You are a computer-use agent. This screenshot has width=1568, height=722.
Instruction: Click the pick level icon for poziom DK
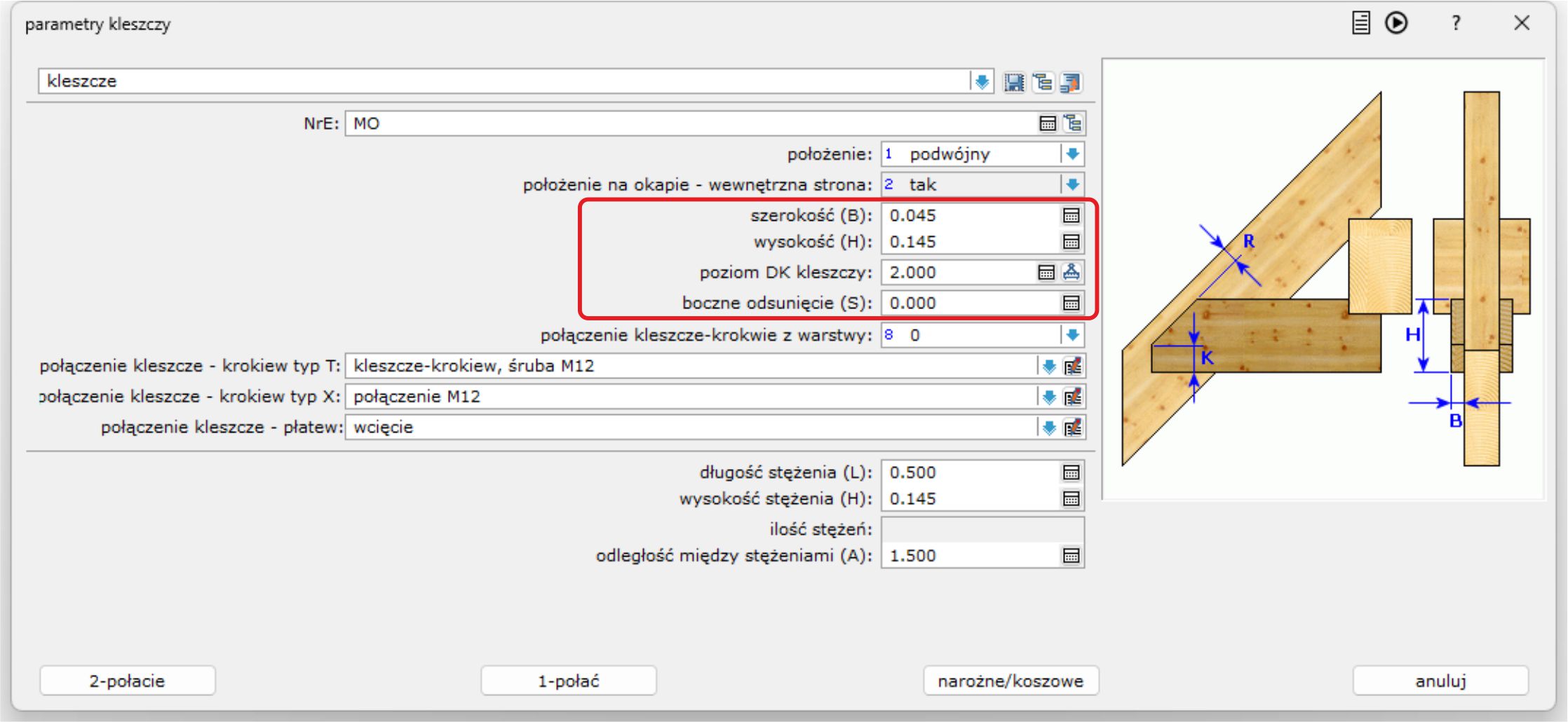tap(1071, 272)
